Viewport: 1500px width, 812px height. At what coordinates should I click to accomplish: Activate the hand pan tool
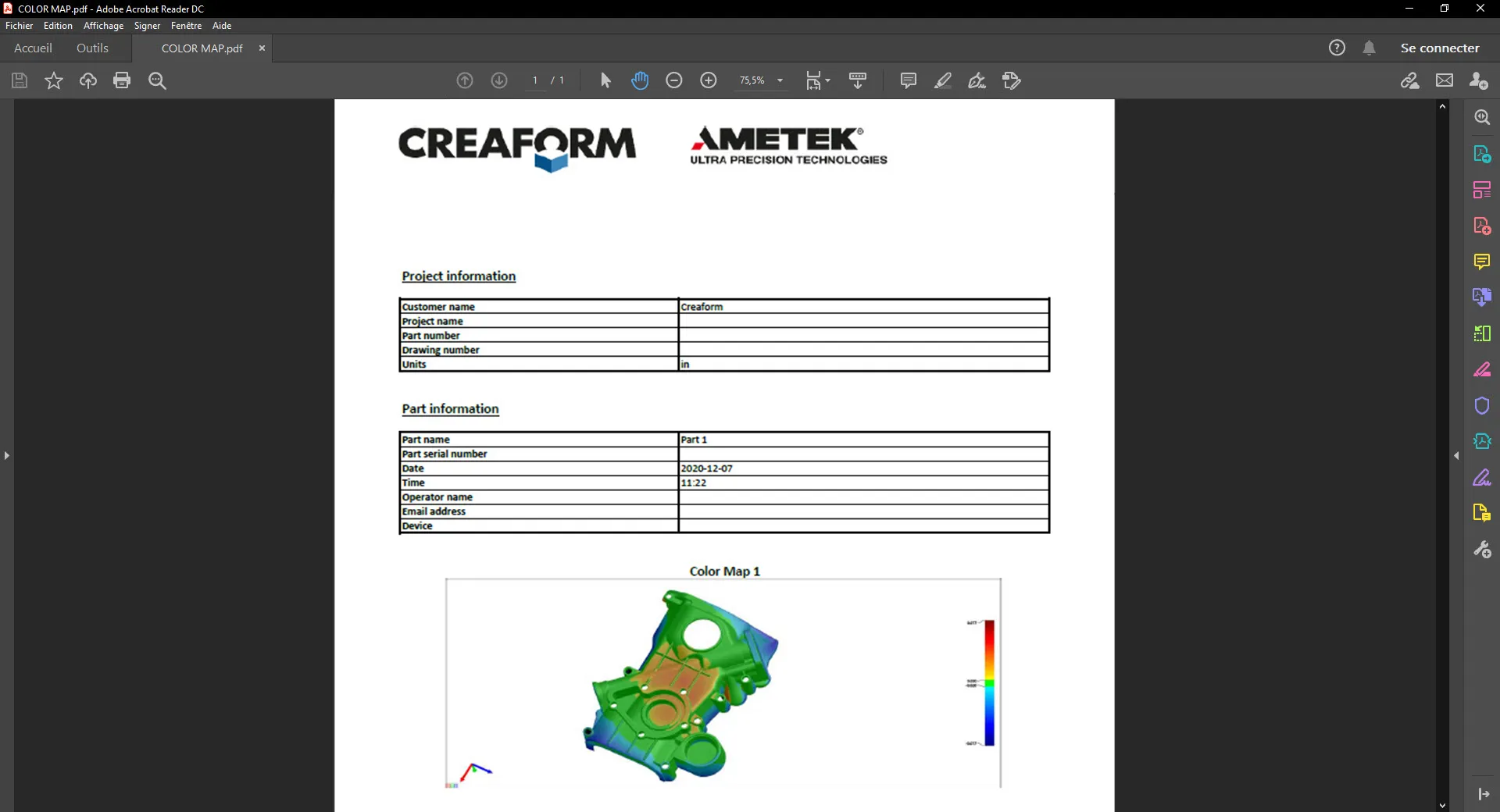pos(640,80)
